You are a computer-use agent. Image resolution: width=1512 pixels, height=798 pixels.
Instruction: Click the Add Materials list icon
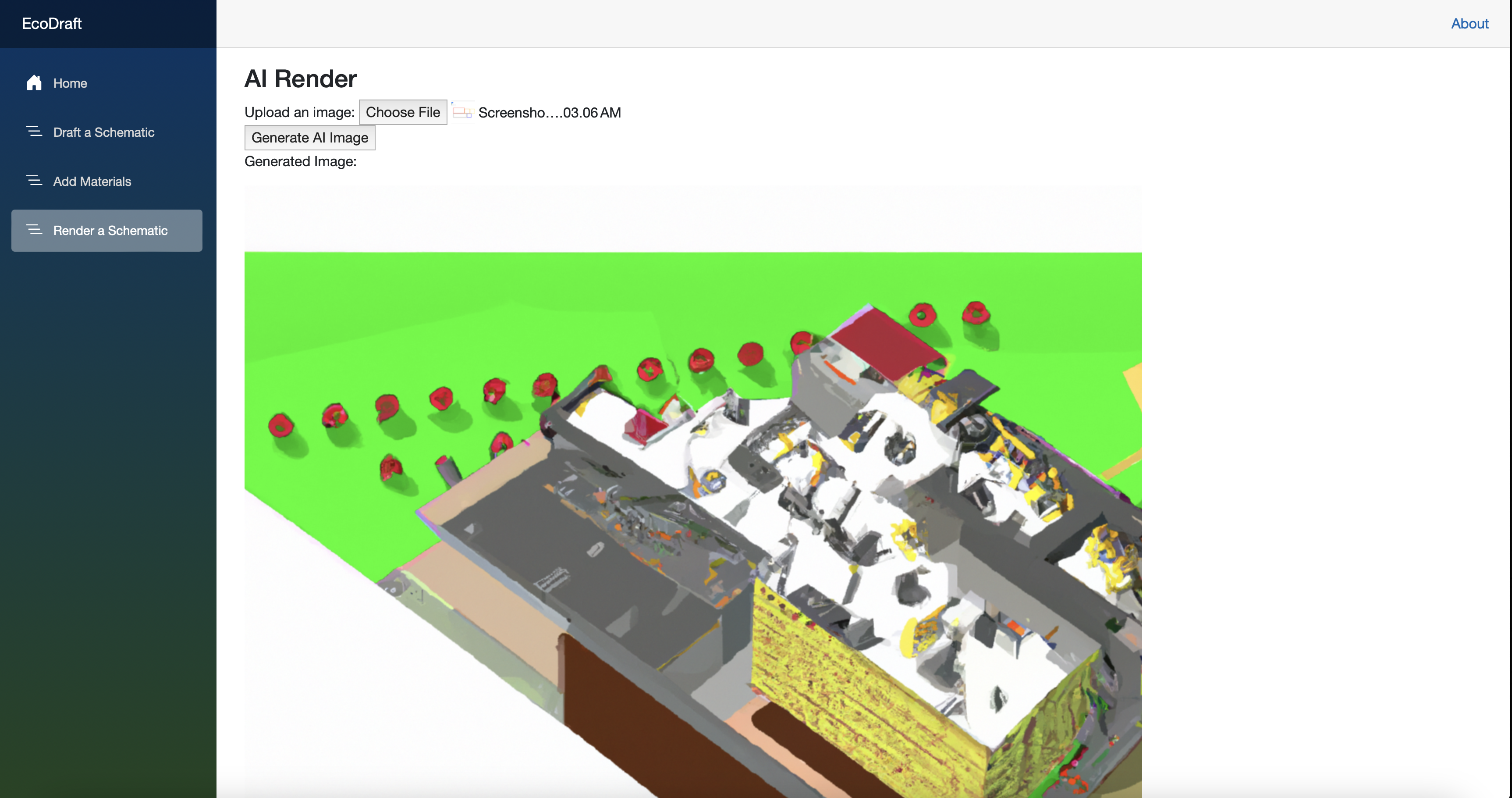34,181
